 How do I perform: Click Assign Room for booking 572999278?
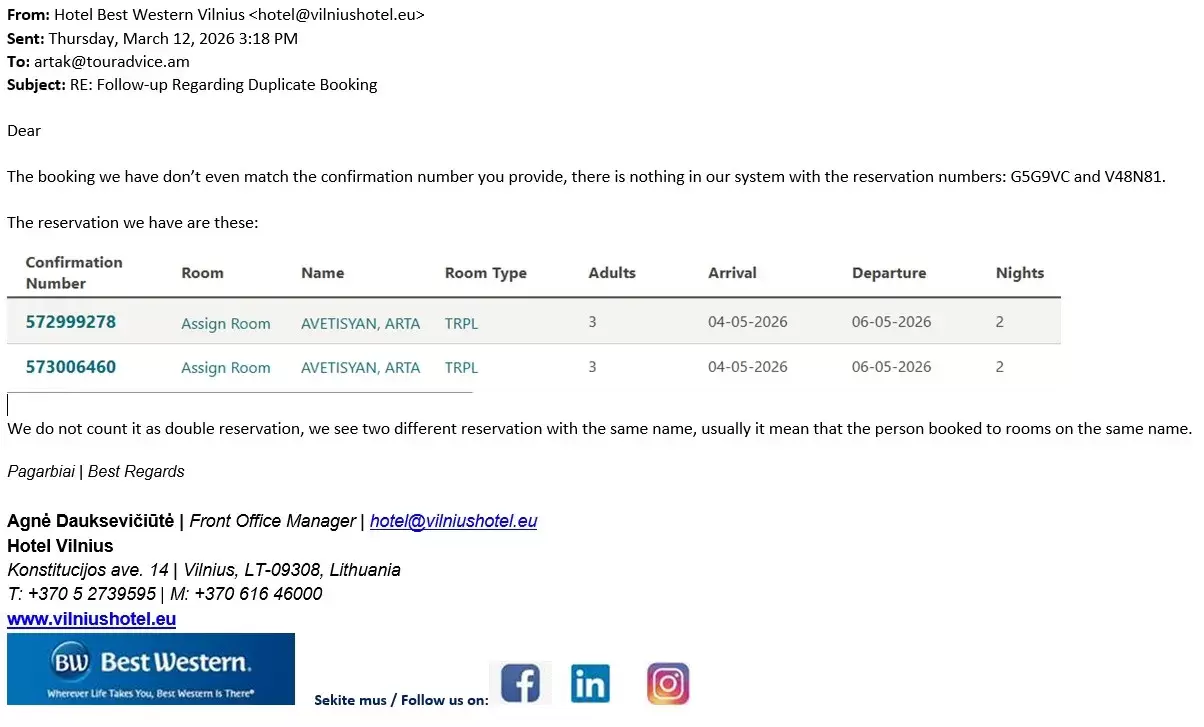point(226,324)
